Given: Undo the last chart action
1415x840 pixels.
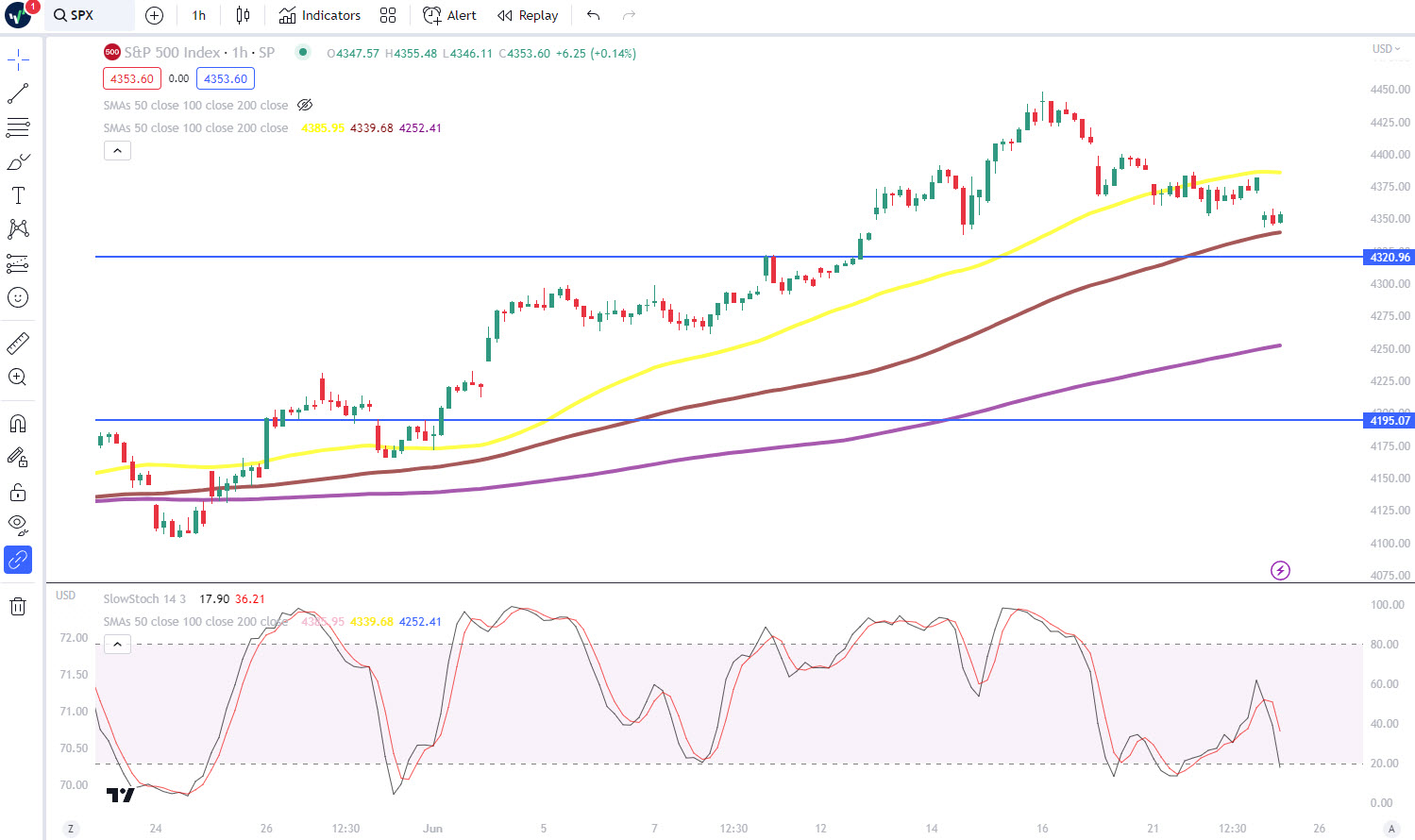Looking at the screenshot, I should coord(593,15).
